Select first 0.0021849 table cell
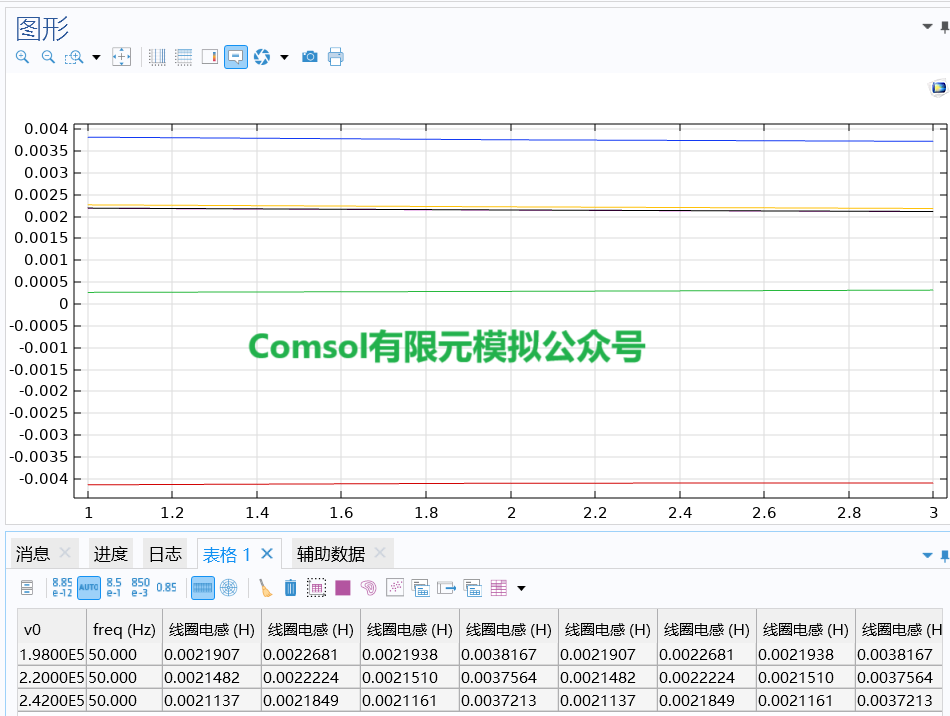950x716 pixels. point(311,701)
